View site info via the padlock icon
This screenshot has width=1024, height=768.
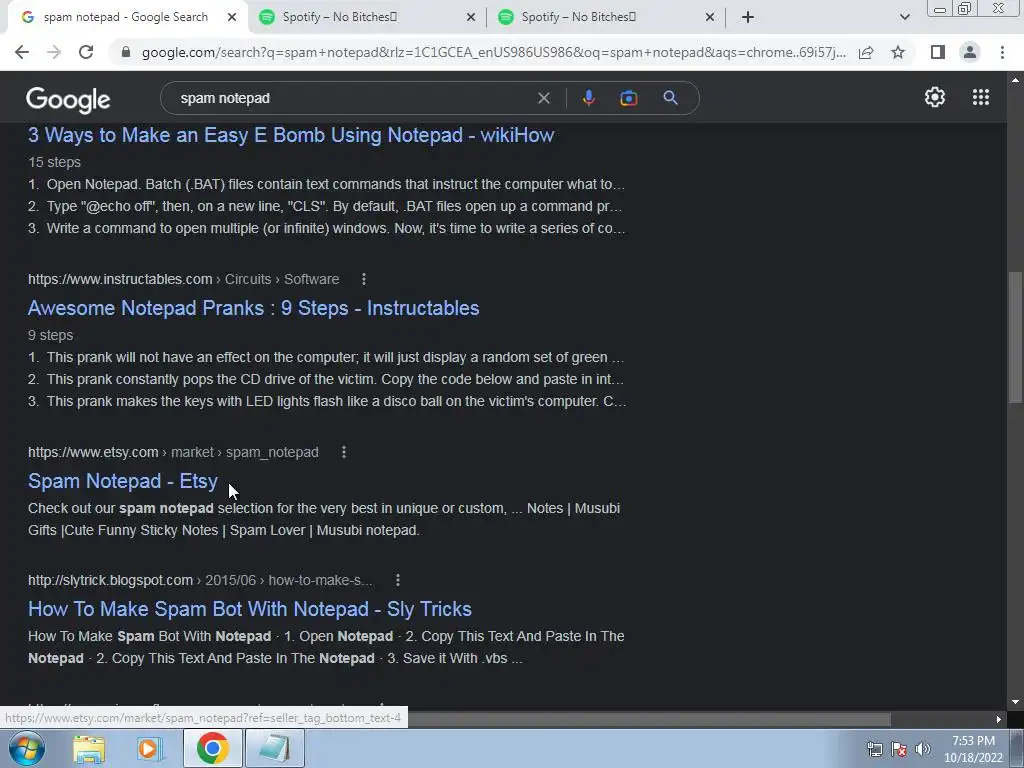click(x=126, y=52)
